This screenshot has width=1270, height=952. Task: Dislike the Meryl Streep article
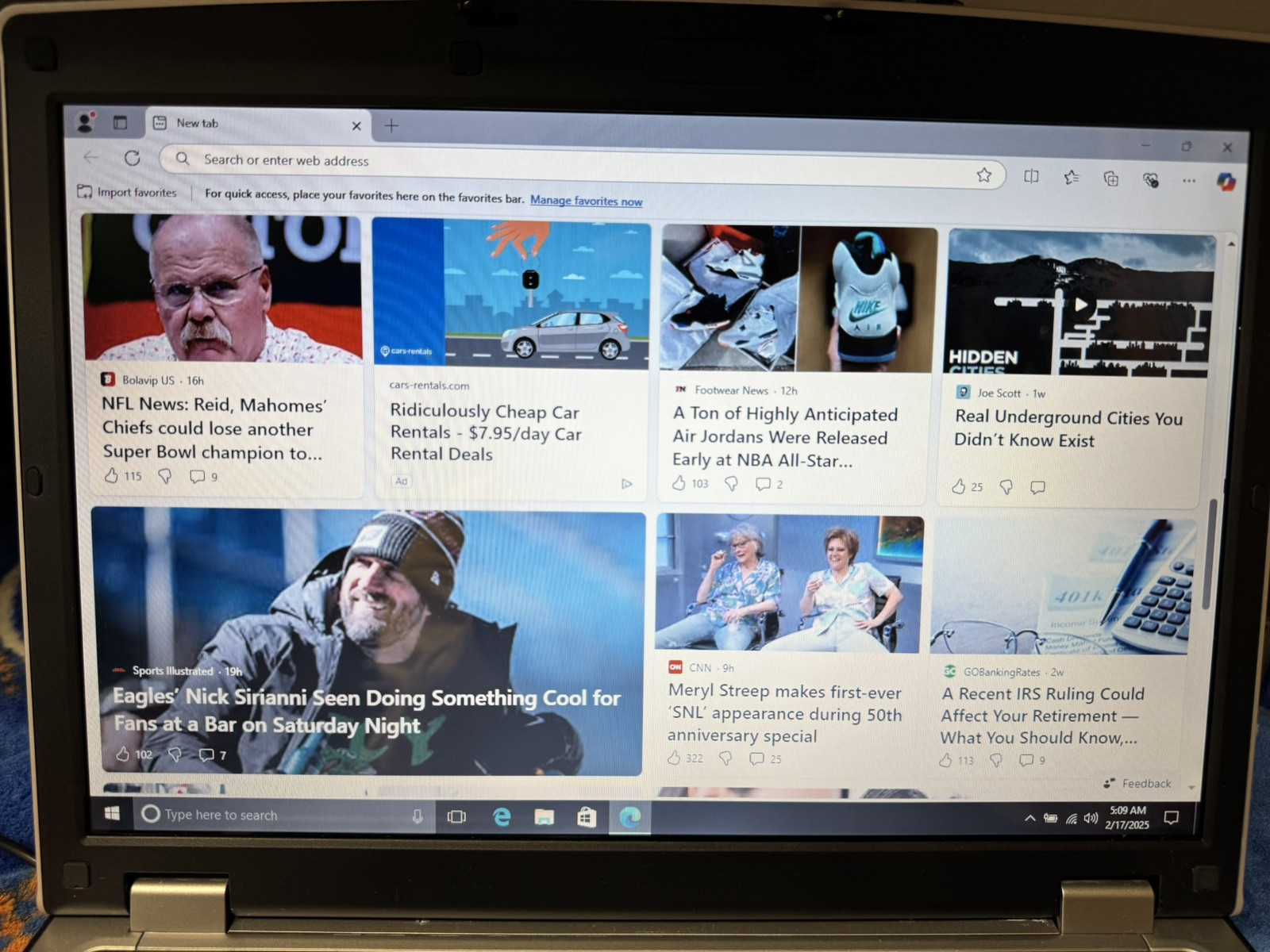tap(725, 758)
